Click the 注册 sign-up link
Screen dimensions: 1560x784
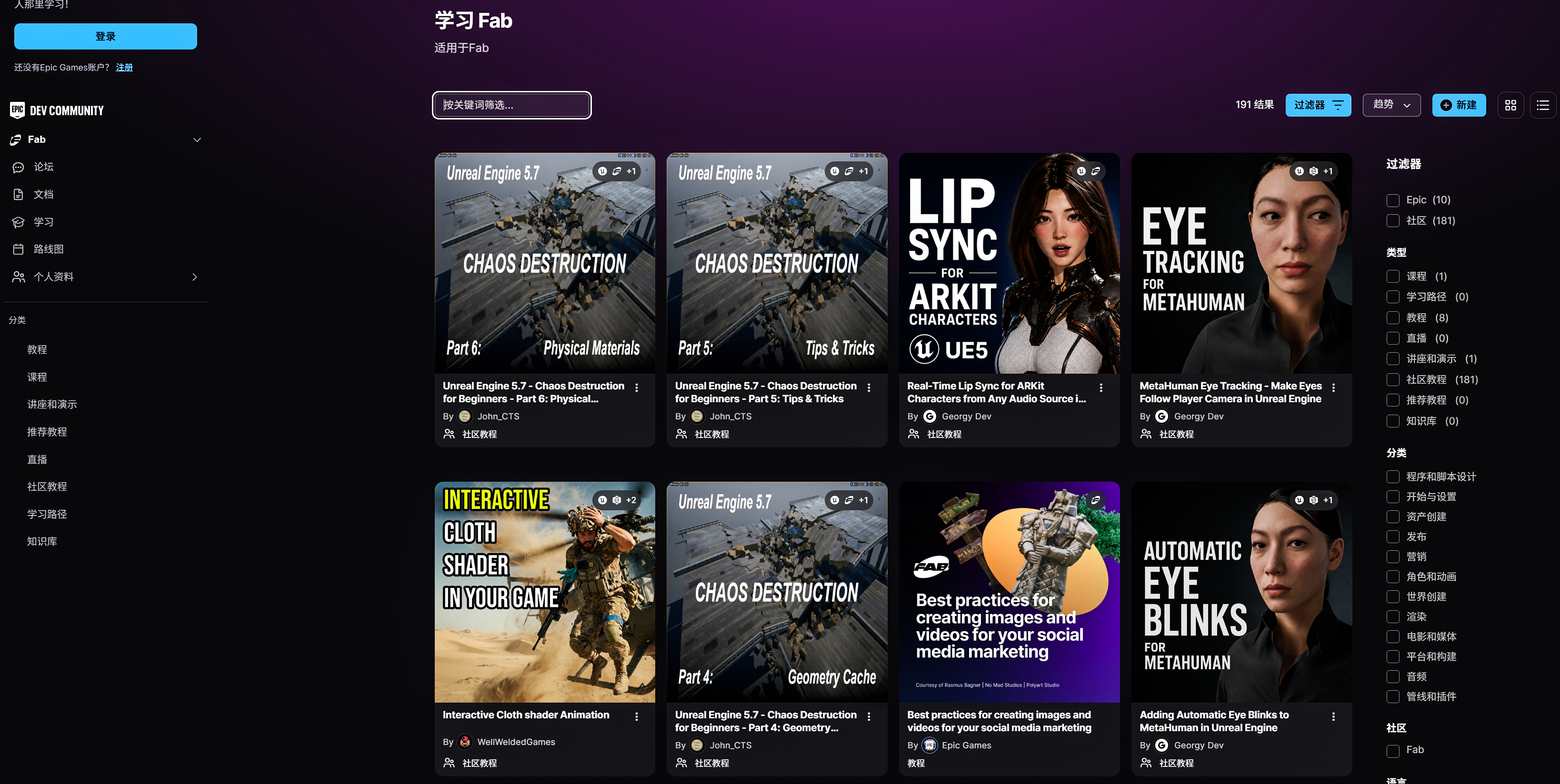(124, 67)
